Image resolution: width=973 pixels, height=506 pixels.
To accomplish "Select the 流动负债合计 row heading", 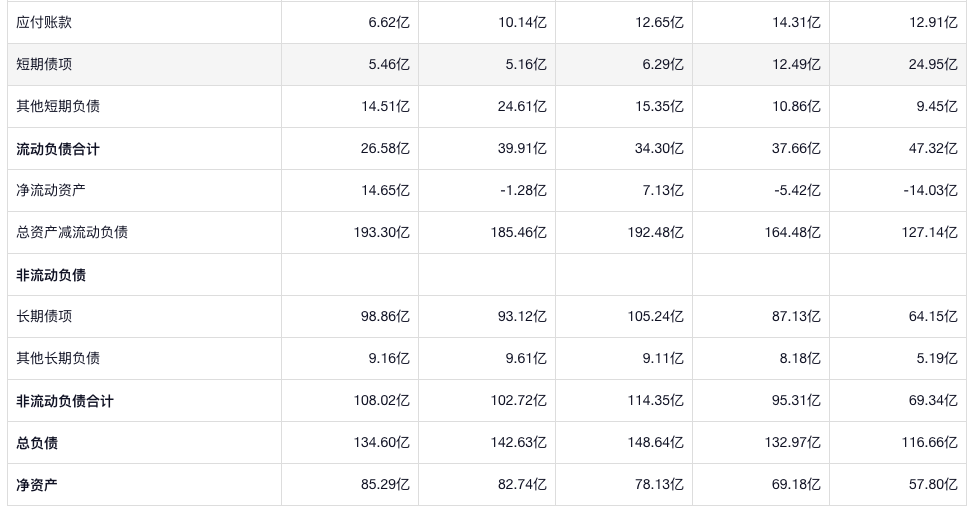I will click(x=58, y=149).
